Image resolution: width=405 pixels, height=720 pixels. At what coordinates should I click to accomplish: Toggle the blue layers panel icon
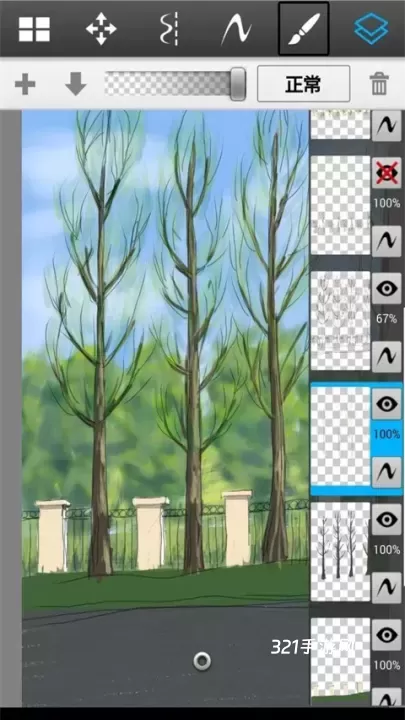(x=371, y=28)
